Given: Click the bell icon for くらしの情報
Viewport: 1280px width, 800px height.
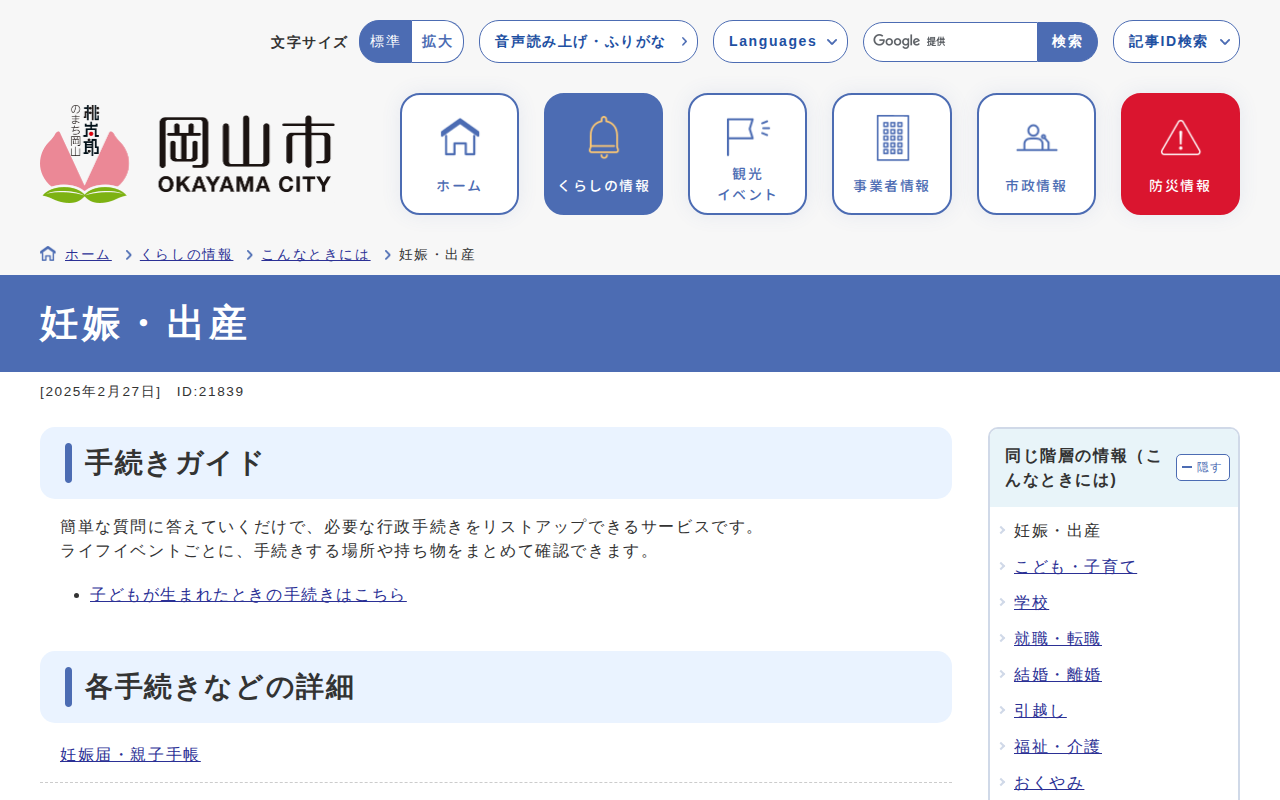Looking at the screenshot, I should 603,137.
